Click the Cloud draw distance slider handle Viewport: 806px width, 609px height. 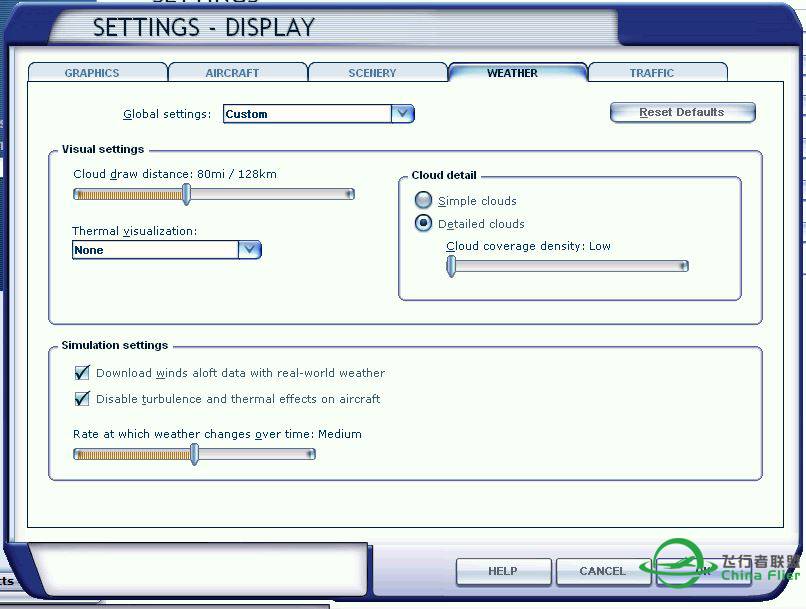[x=187, y=194]
